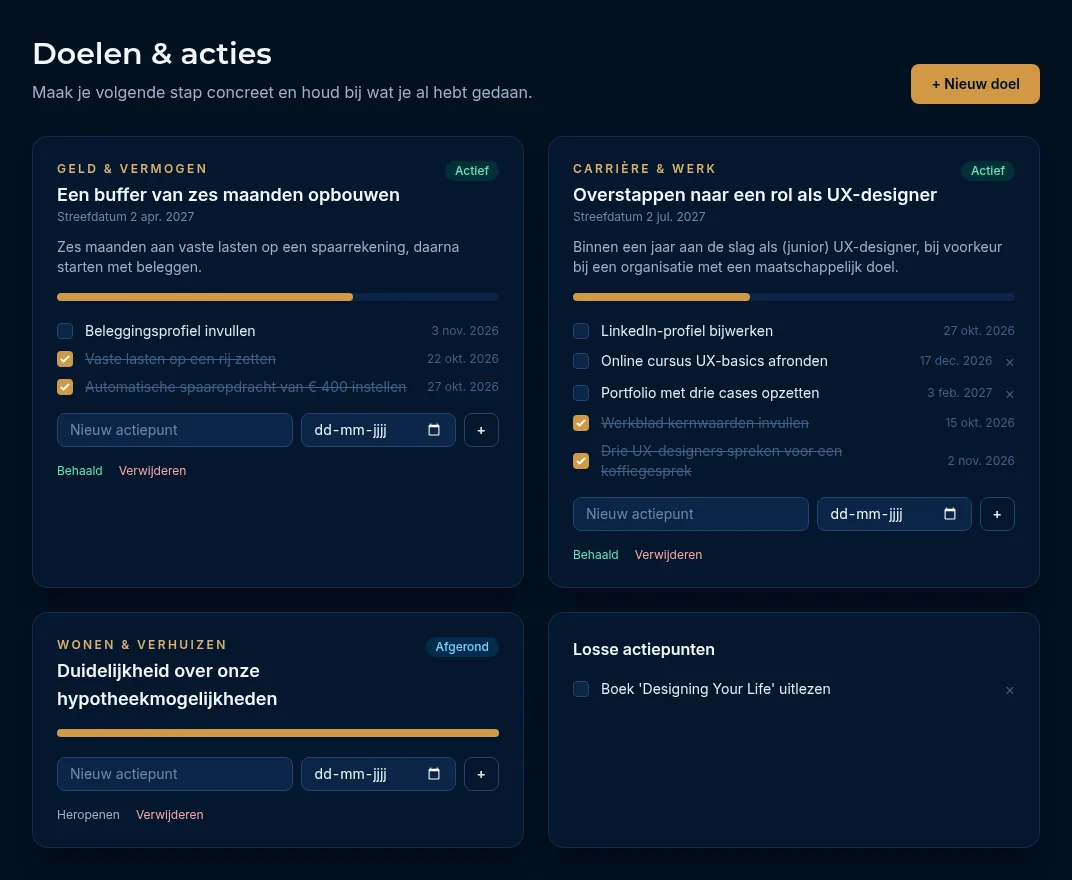The height and width of the screenshot is (880, 1072).
Task: Click 'Losse actiepunten' heading
Action: click(x=643, y=650)
